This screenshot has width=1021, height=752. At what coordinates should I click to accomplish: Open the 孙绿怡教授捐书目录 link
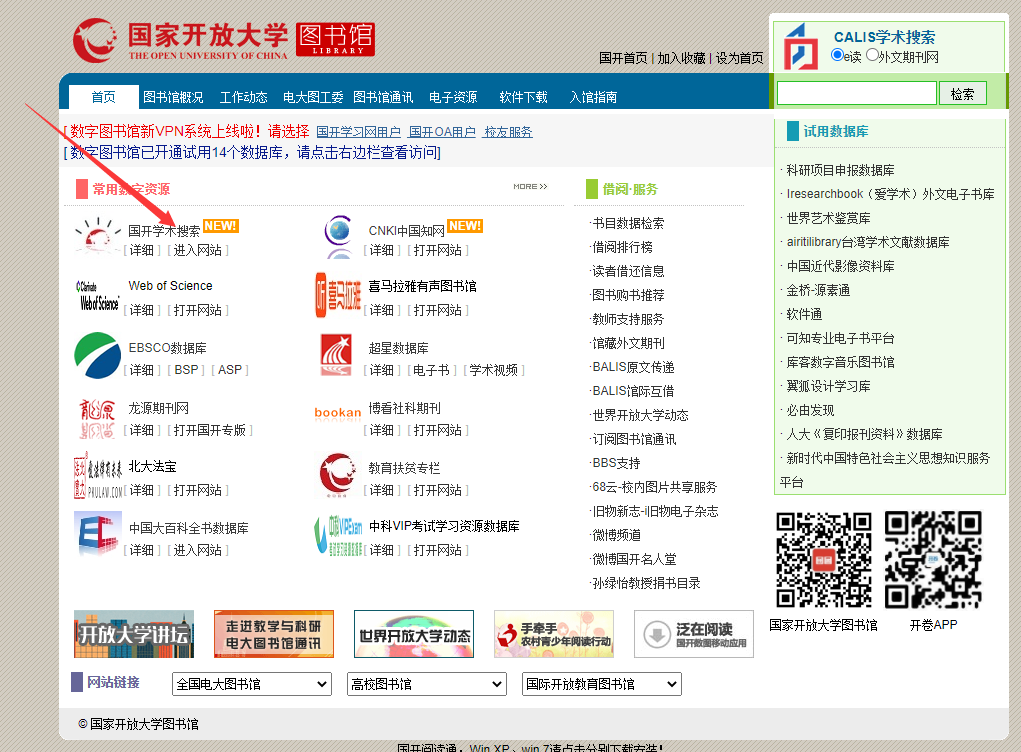pos(646,583)
